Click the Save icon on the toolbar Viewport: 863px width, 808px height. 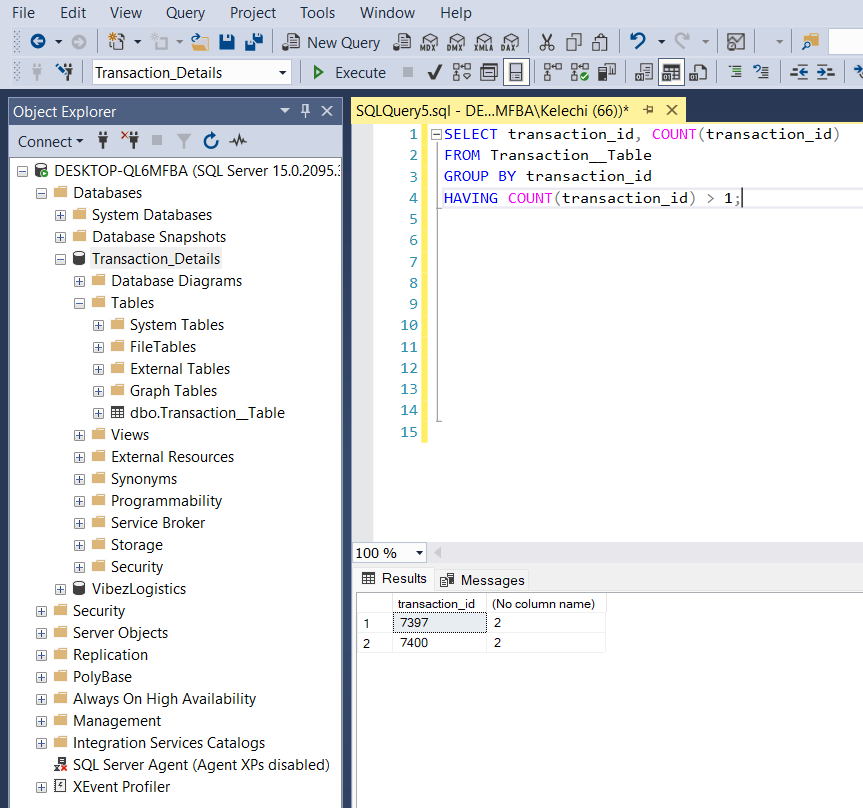coord(227,44)
